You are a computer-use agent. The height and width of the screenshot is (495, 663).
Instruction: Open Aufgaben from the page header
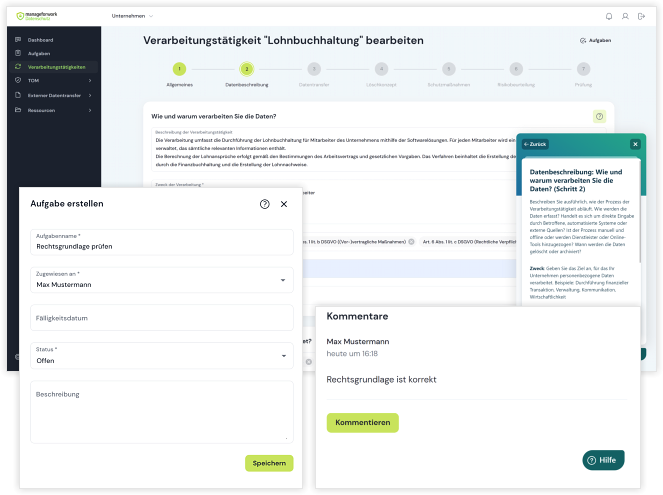[x=595, y=41]
